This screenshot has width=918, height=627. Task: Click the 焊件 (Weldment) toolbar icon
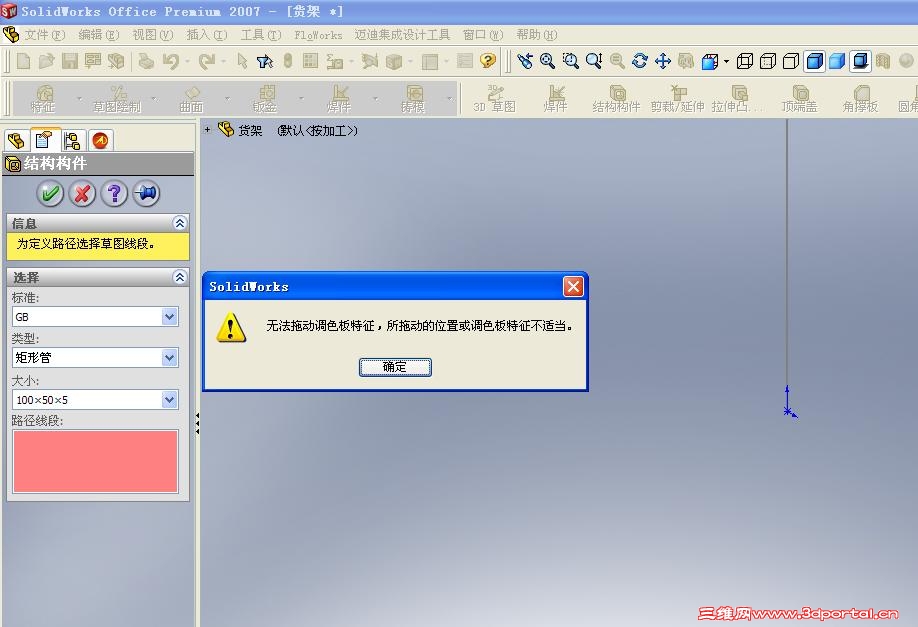[x=553, y=95]
